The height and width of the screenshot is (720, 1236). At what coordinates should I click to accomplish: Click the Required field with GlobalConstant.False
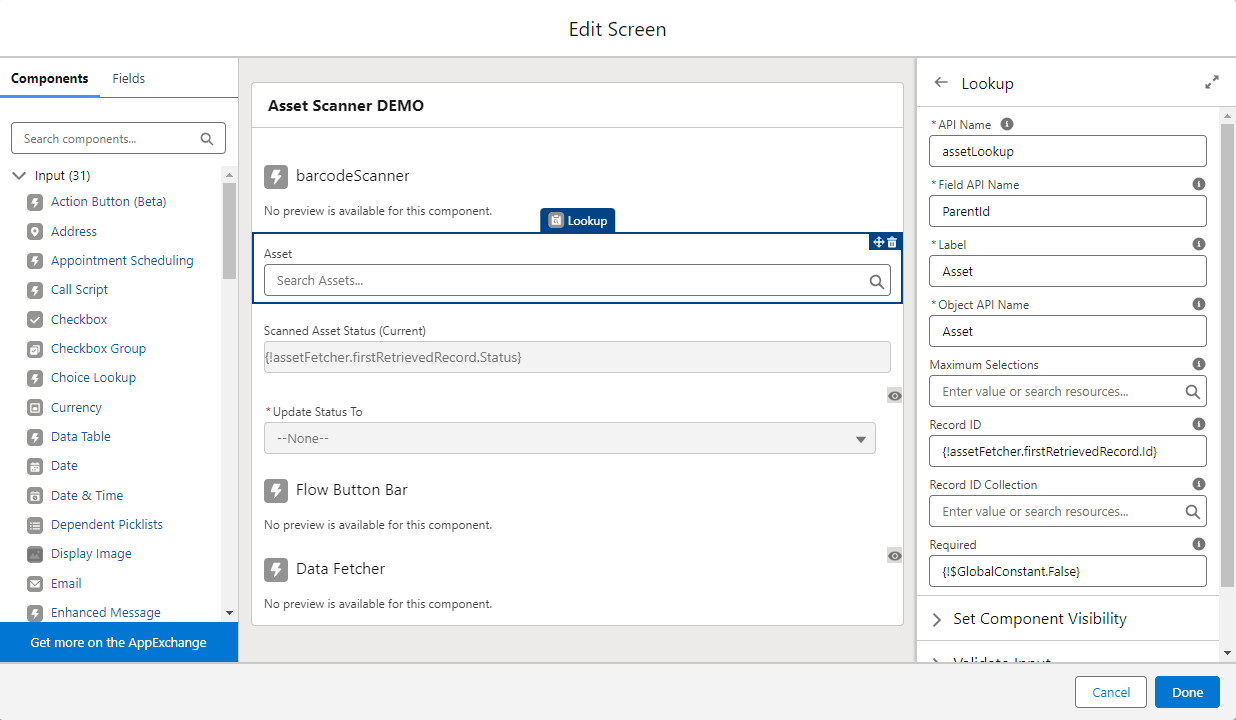(x=1068, y=571)
